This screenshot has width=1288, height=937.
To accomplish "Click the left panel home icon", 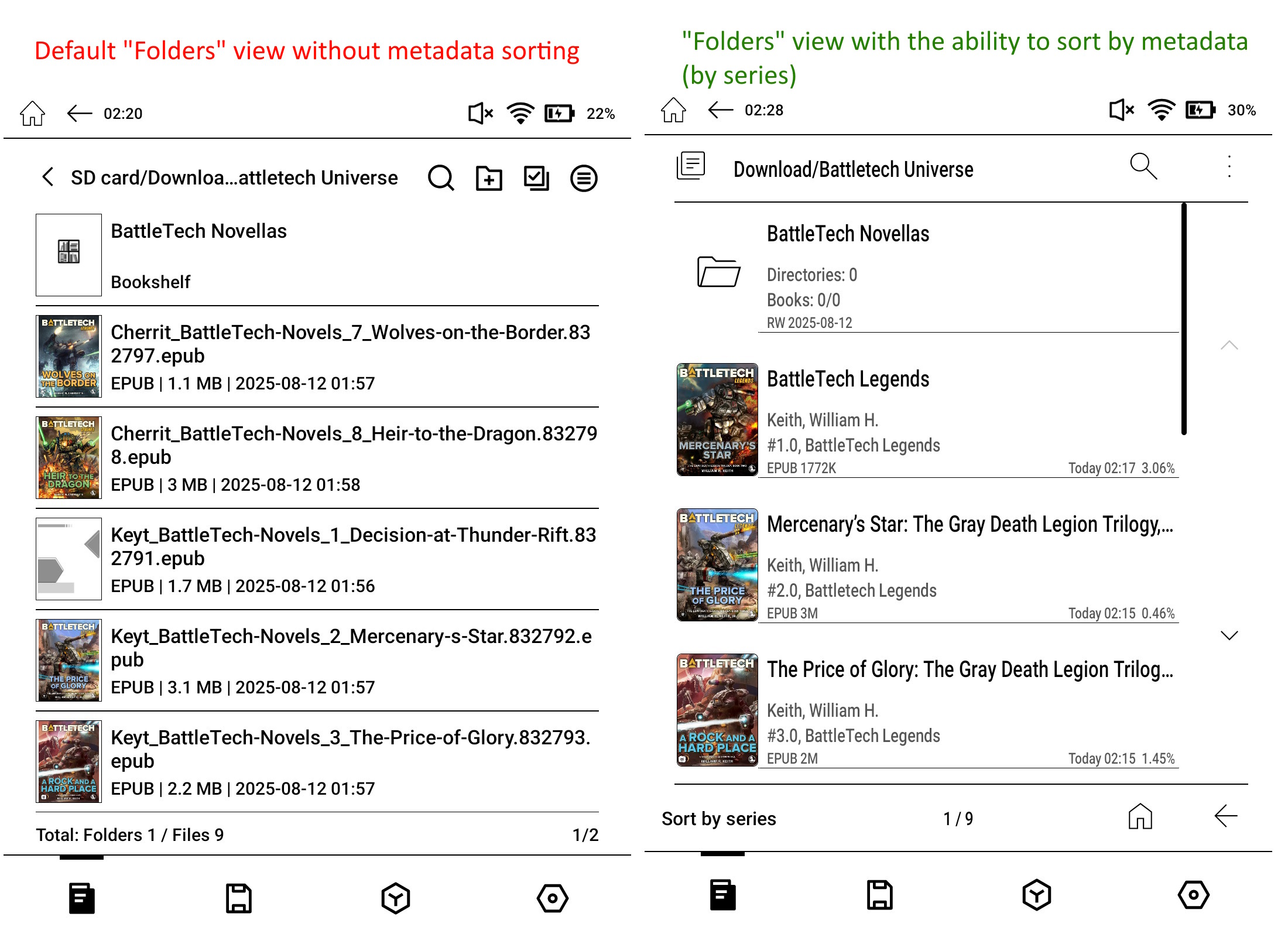I will point(32,113).
